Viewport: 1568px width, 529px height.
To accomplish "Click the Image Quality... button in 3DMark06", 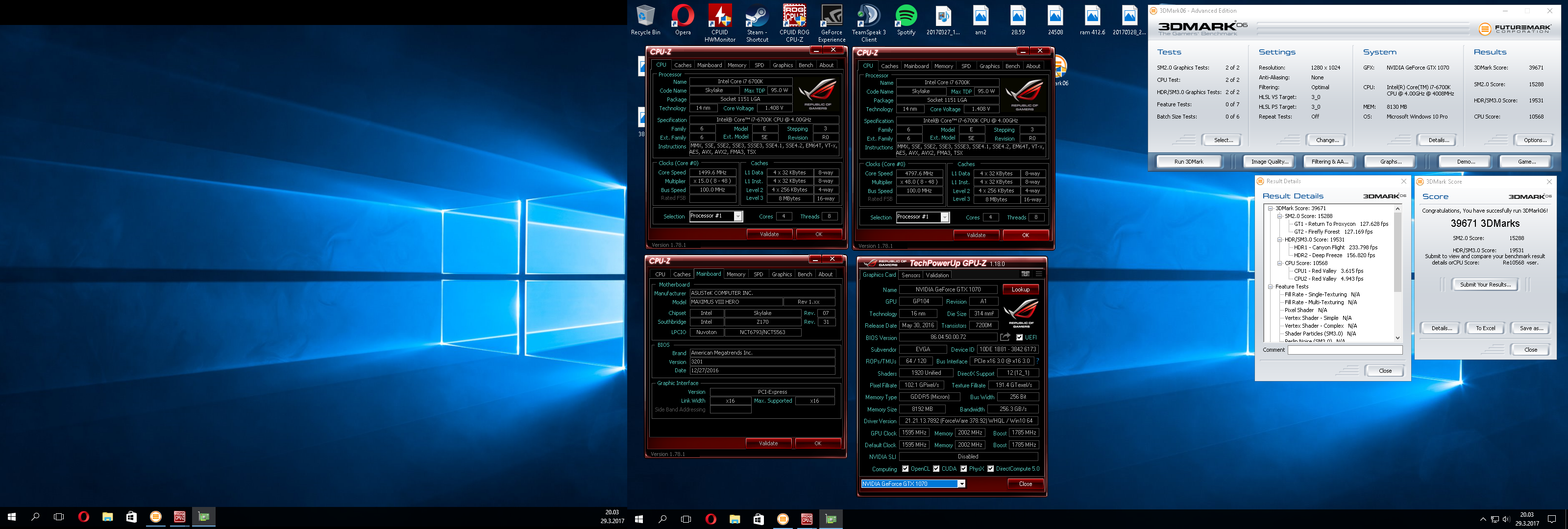I will click(x=1269, y=162).
